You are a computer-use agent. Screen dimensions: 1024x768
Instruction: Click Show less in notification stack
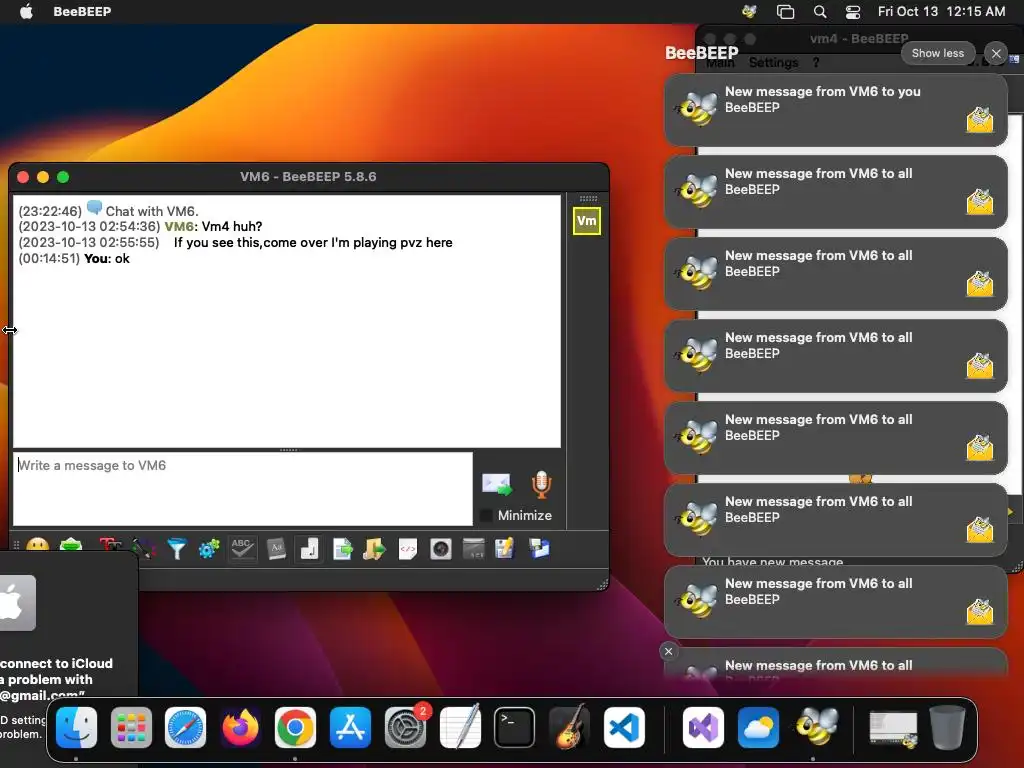pyautogui.click(x=938, y=54)
